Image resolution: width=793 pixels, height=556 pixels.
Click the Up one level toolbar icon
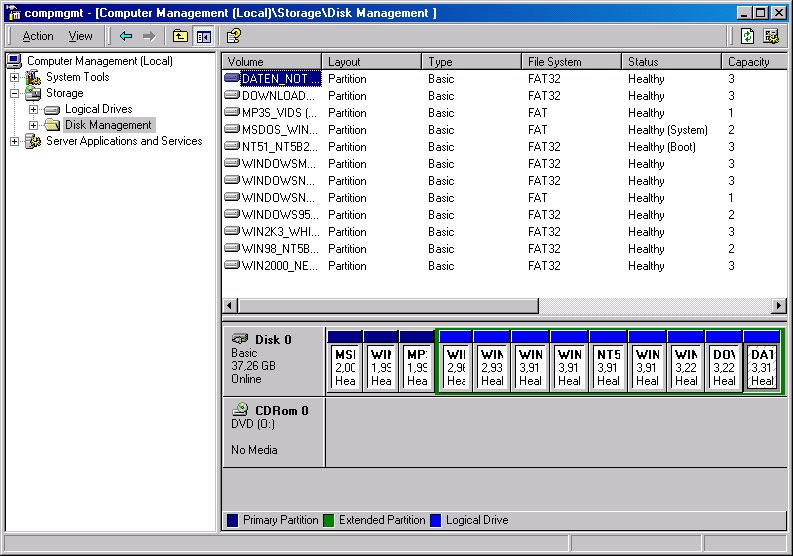(180, 36)
